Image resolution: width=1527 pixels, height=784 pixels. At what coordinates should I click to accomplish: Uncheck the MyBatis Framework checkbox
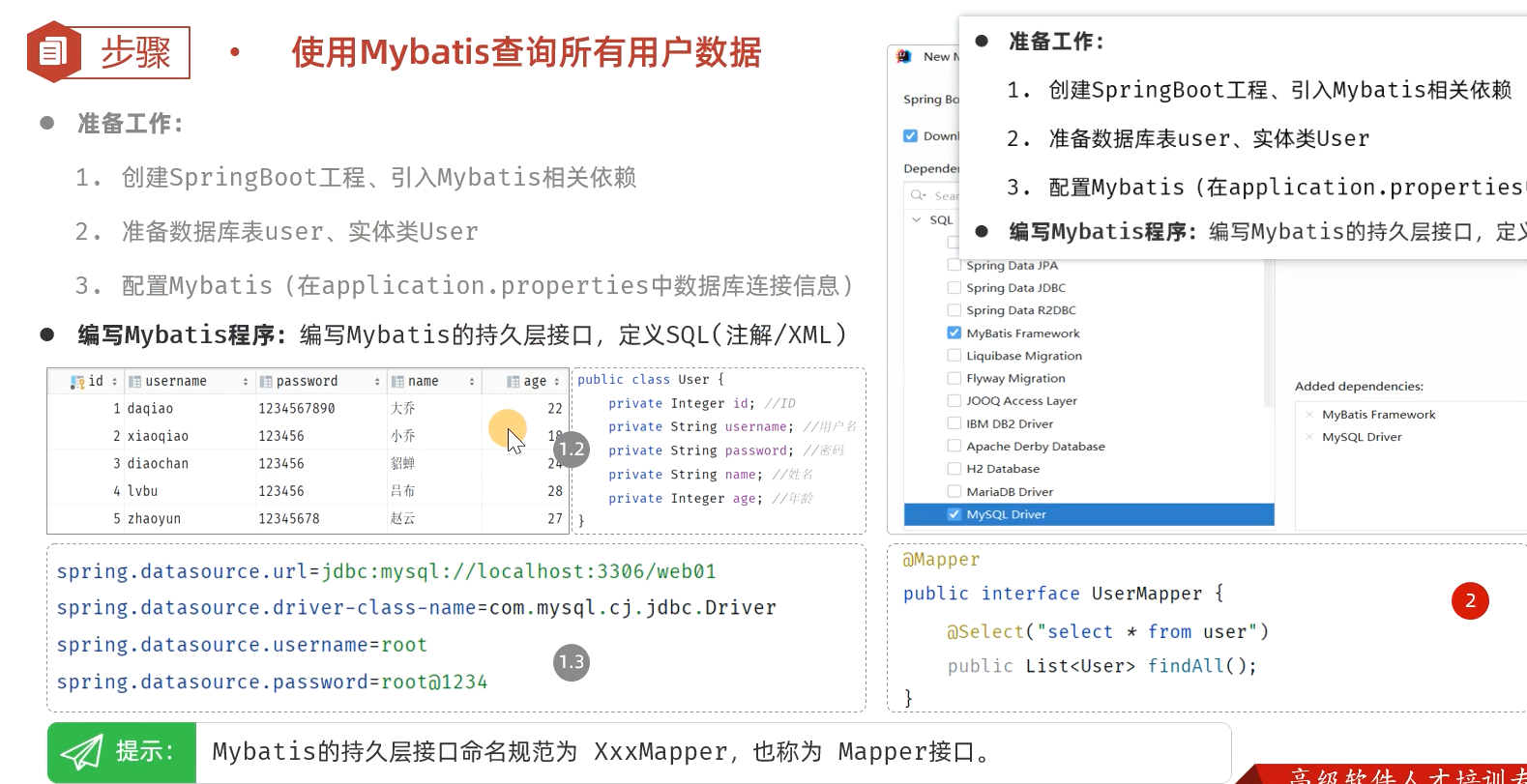tap(954, 333)
